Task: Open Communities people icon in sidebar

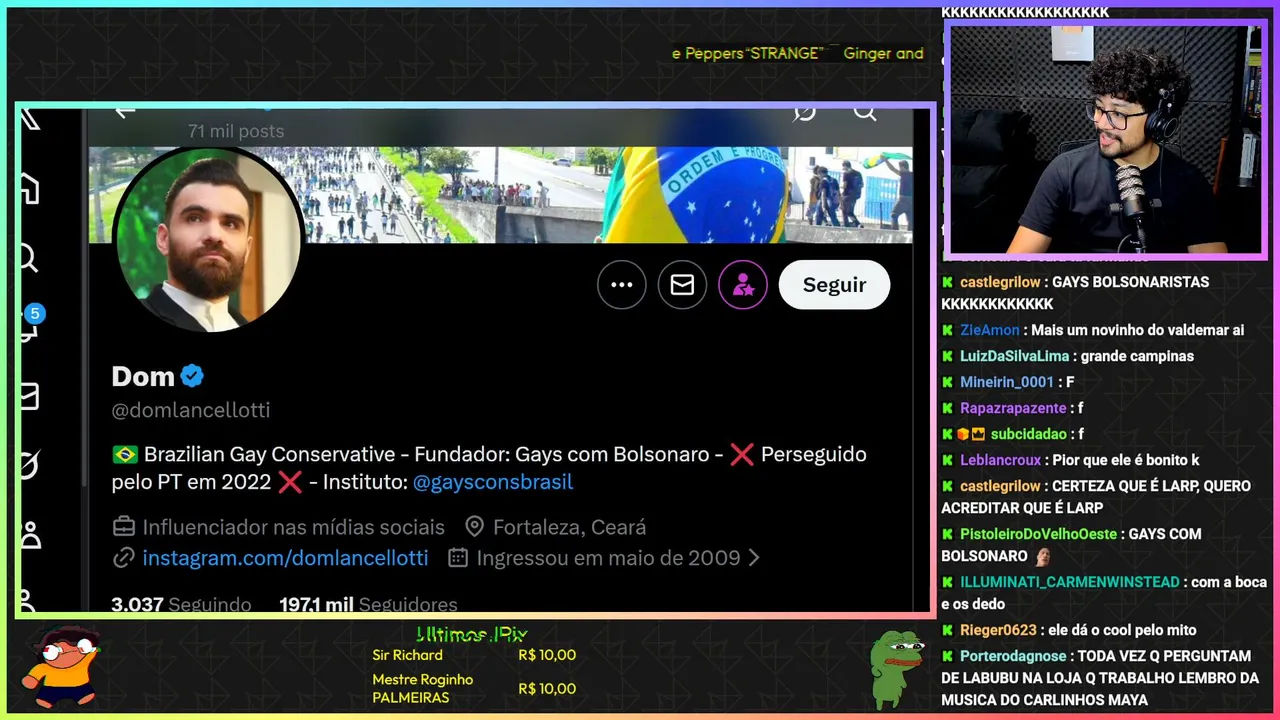Action: (30, 534)
